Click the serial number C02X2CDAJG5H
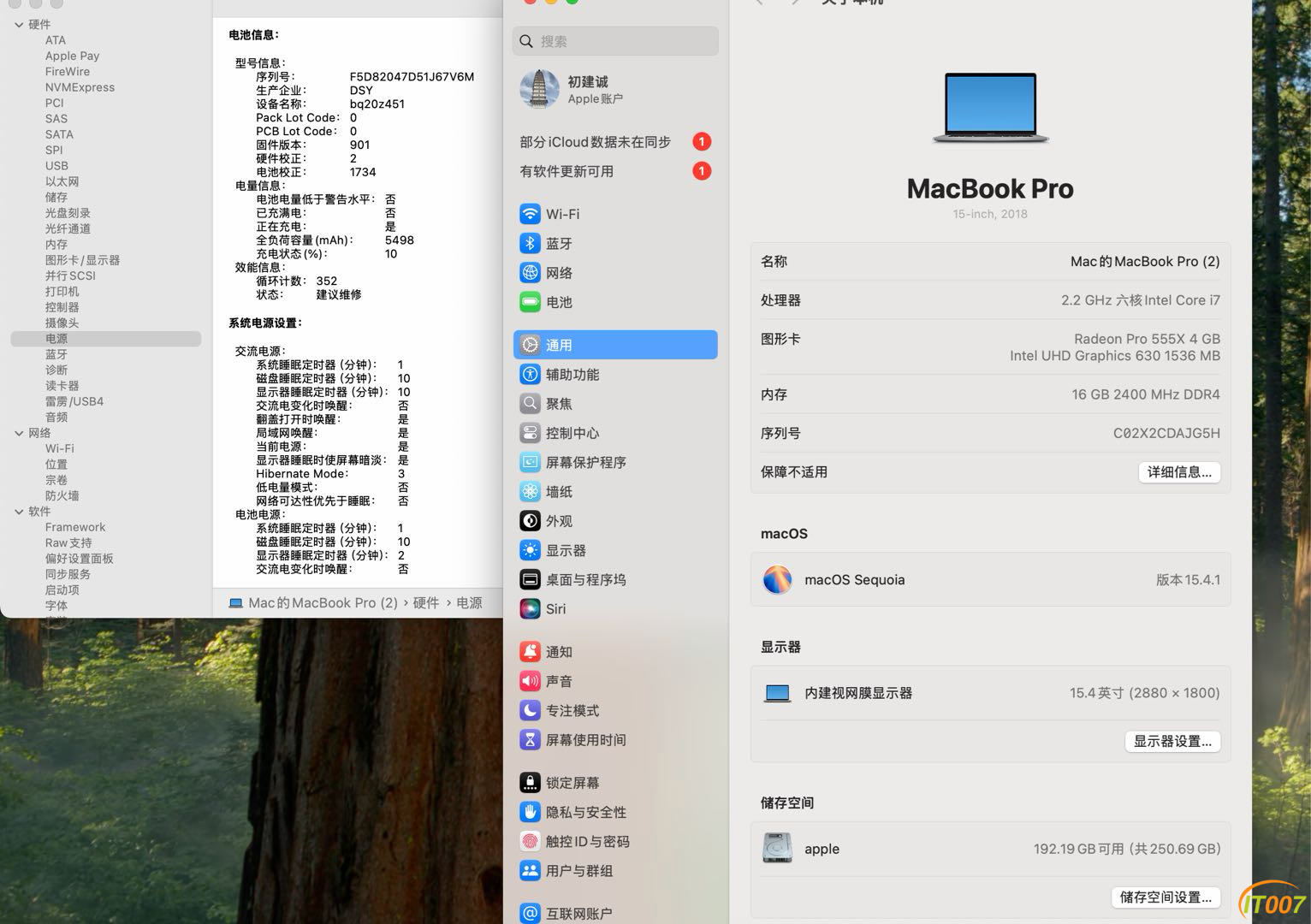The image size is (1311, 924). click(1166, 433)
